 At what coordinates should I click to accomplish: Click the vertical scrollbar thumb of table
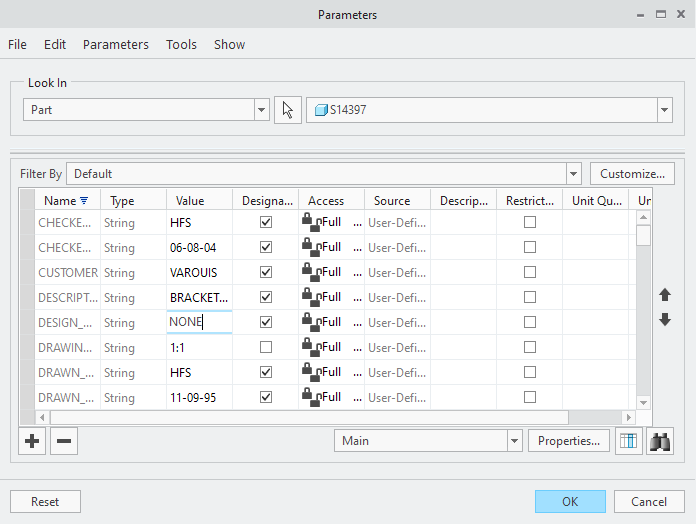tap(643, 235)
